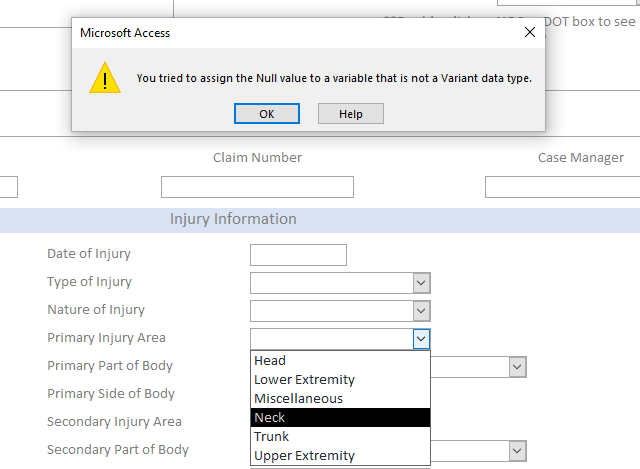The image size is (640, 469).
Task: Collapse the Primary Injury Area dropdown arrow
Action: (421, 339)
